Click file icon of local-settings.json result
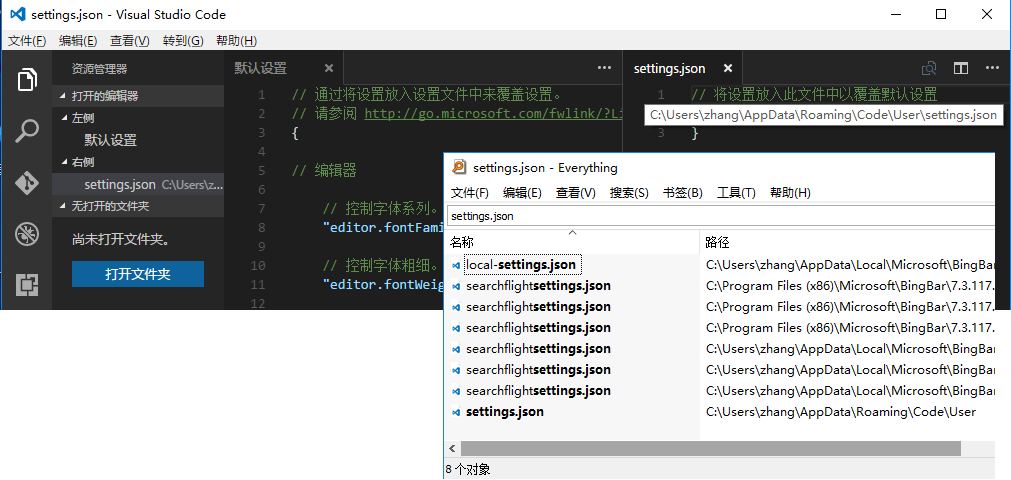The width and height of the screenshot is (1011, 480). tap(456, 265)
